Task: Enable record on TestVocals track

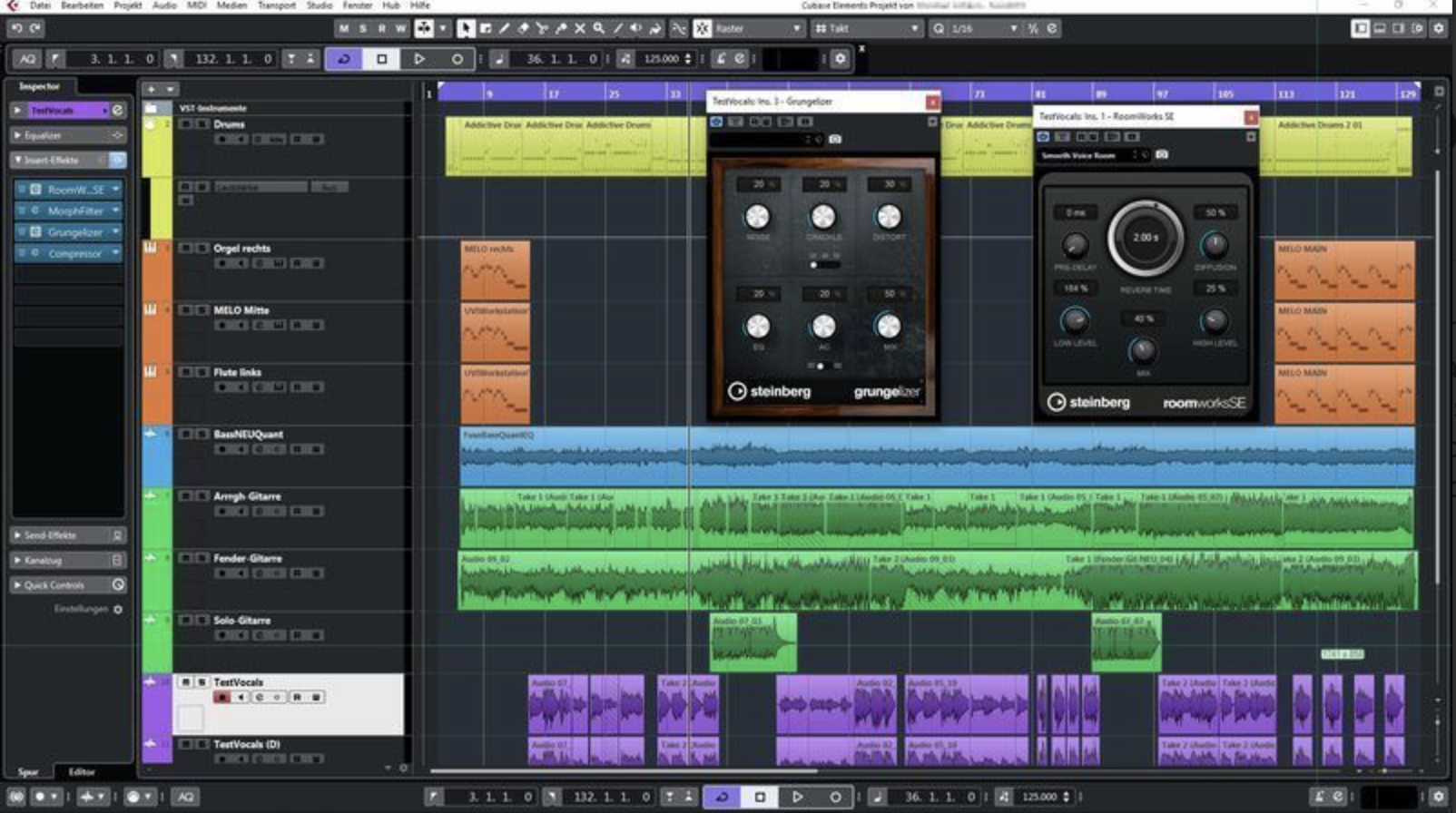Action: (x=221, y=698)
